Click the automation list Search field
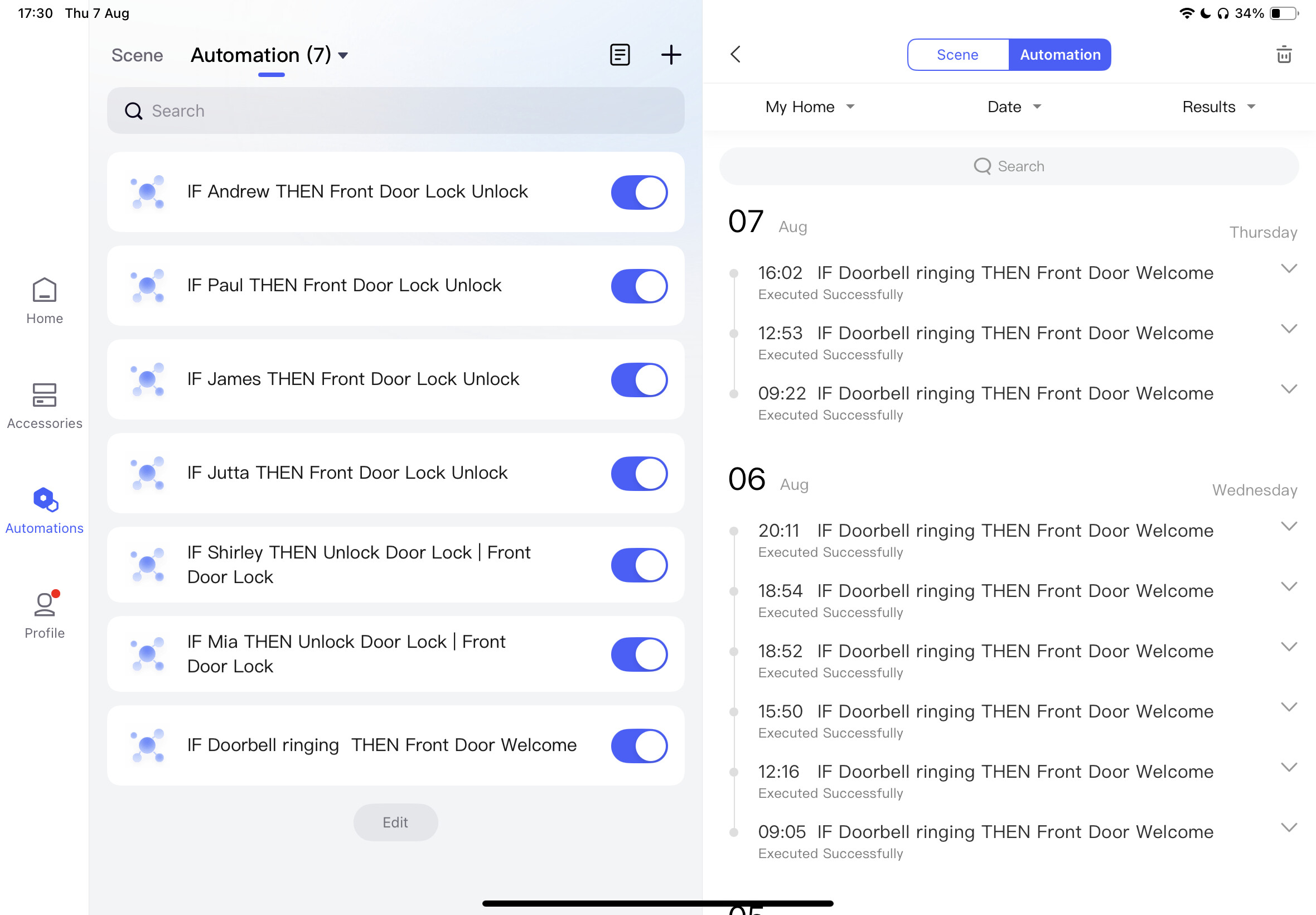This screenshot has width=1316, height=915. tap(395, 110)
